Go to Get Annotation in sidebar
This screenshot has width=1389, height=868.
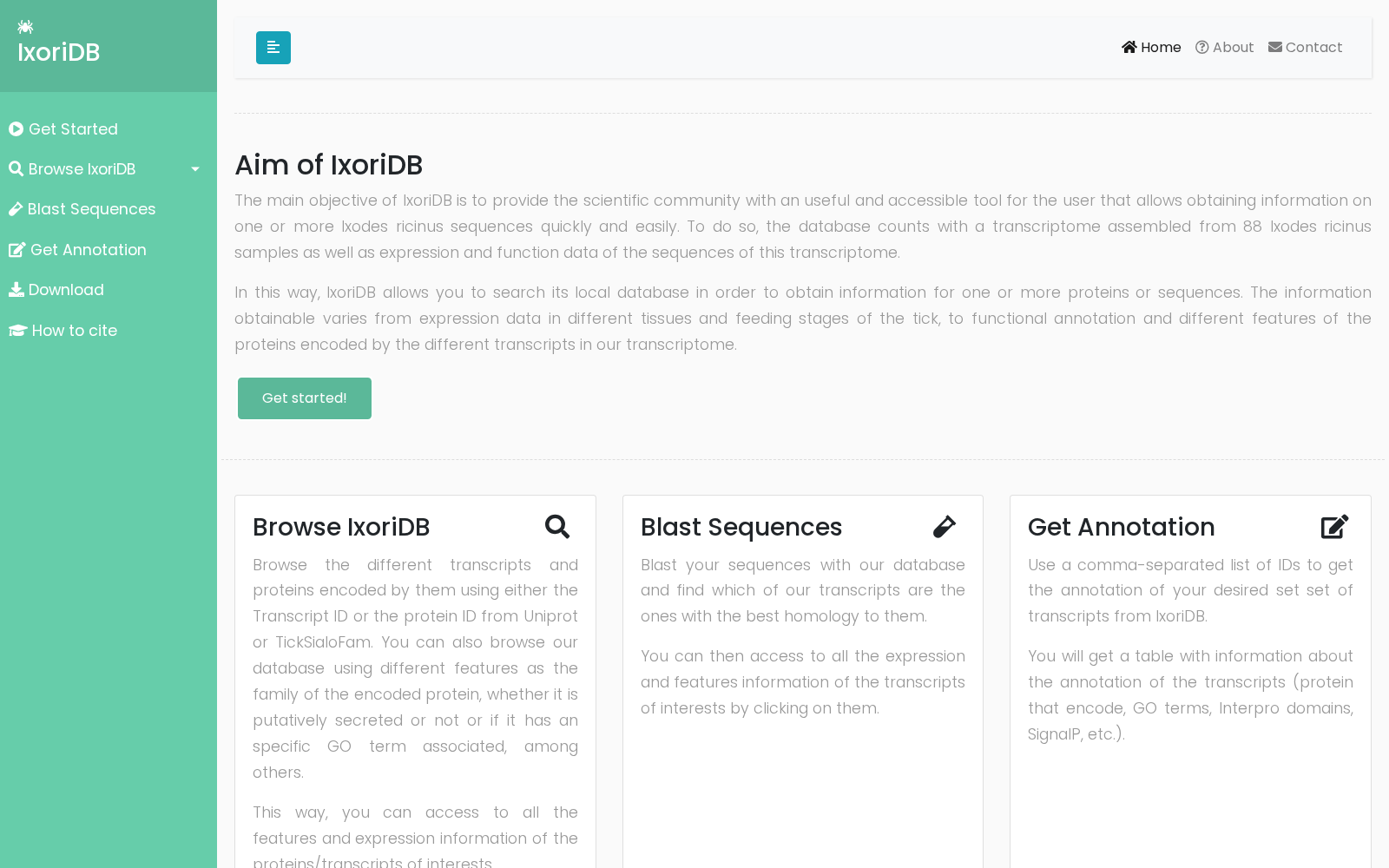(x=109, y=250)
